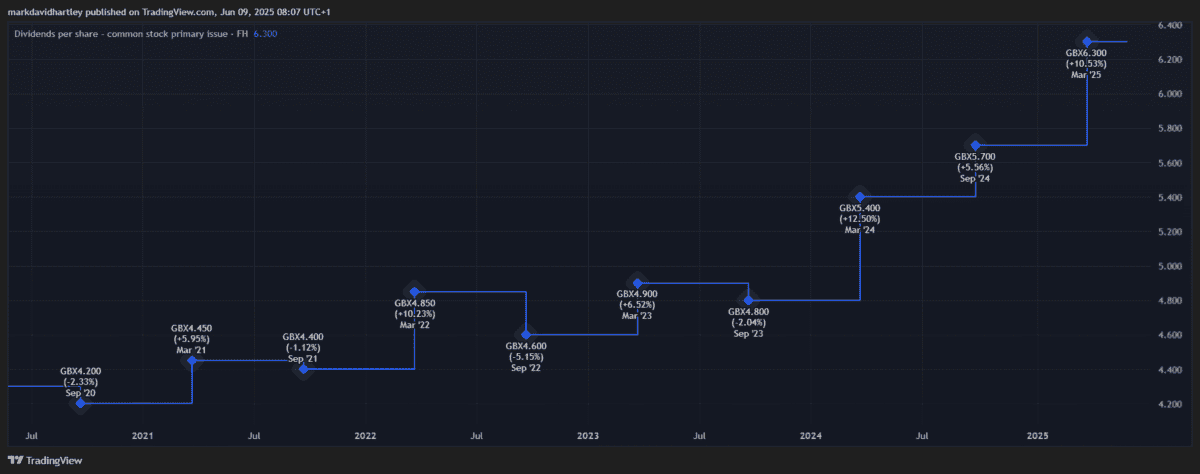Click the 2023 label on time axis
1200x474 pixels.
click(588, 436)
